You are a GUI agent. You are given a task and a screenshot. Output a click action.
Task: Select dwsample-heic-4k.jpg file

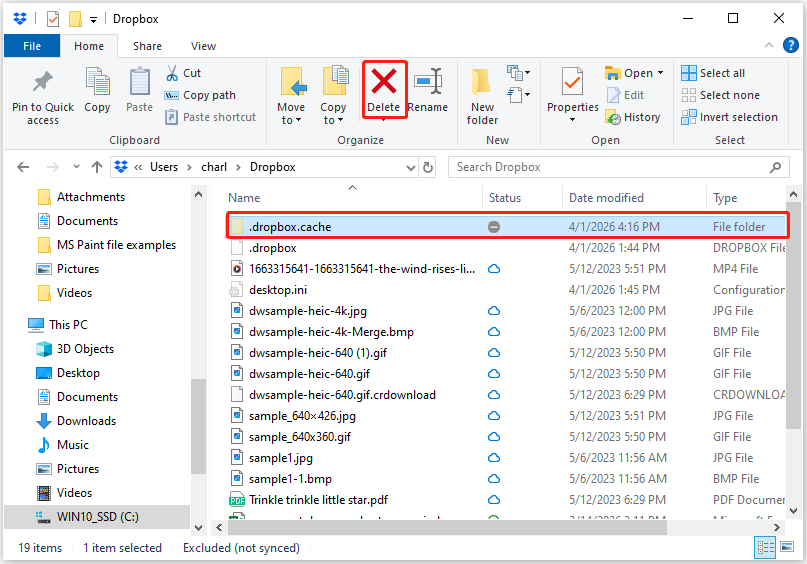coord(308,311)
